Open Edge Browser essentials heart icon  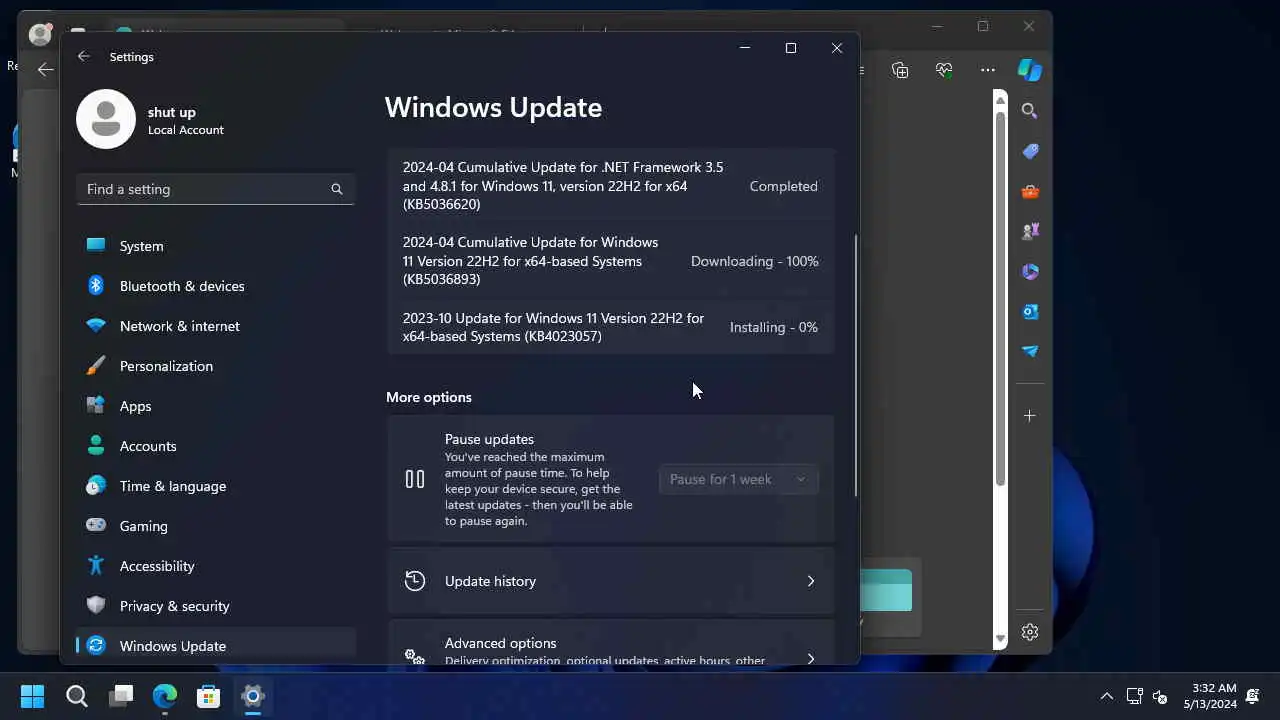(x=944, y=70)
